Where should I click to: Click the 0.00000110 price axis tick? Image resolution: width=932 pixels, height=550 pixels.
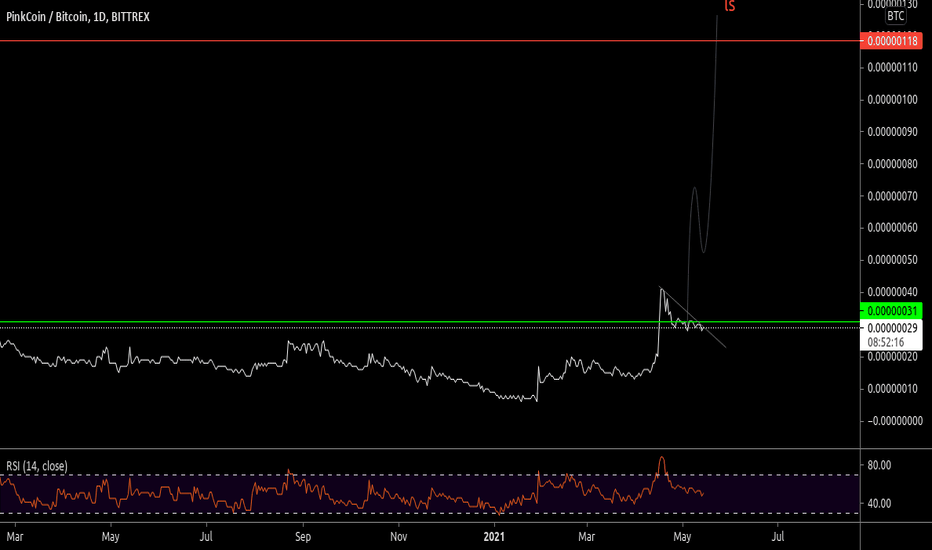pos(892,67)
